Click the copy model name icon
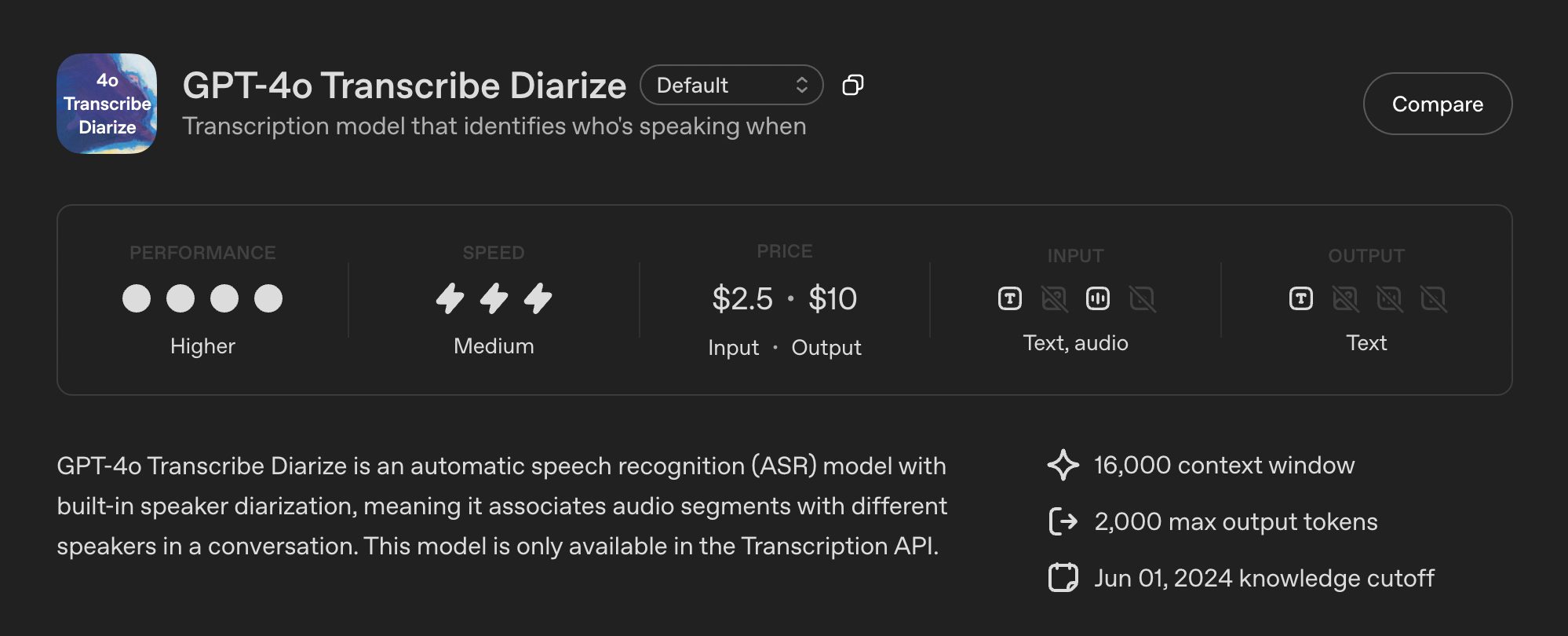 point(853,85)
